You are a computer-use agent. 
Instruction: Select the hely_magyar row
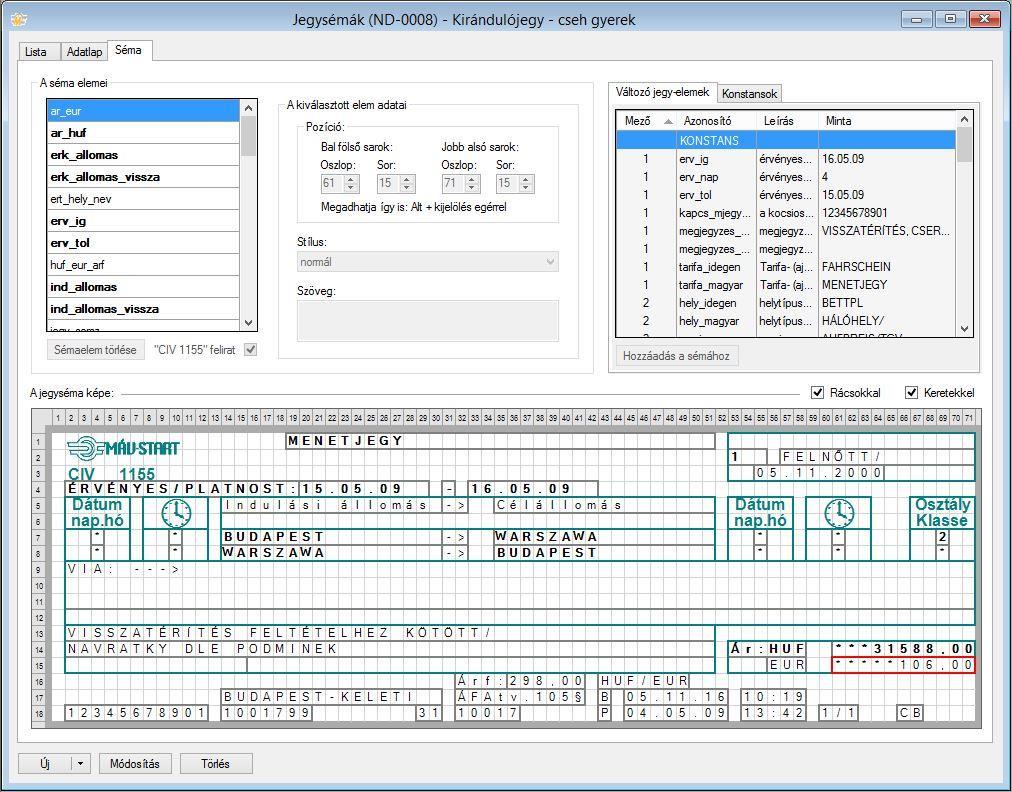786,321
